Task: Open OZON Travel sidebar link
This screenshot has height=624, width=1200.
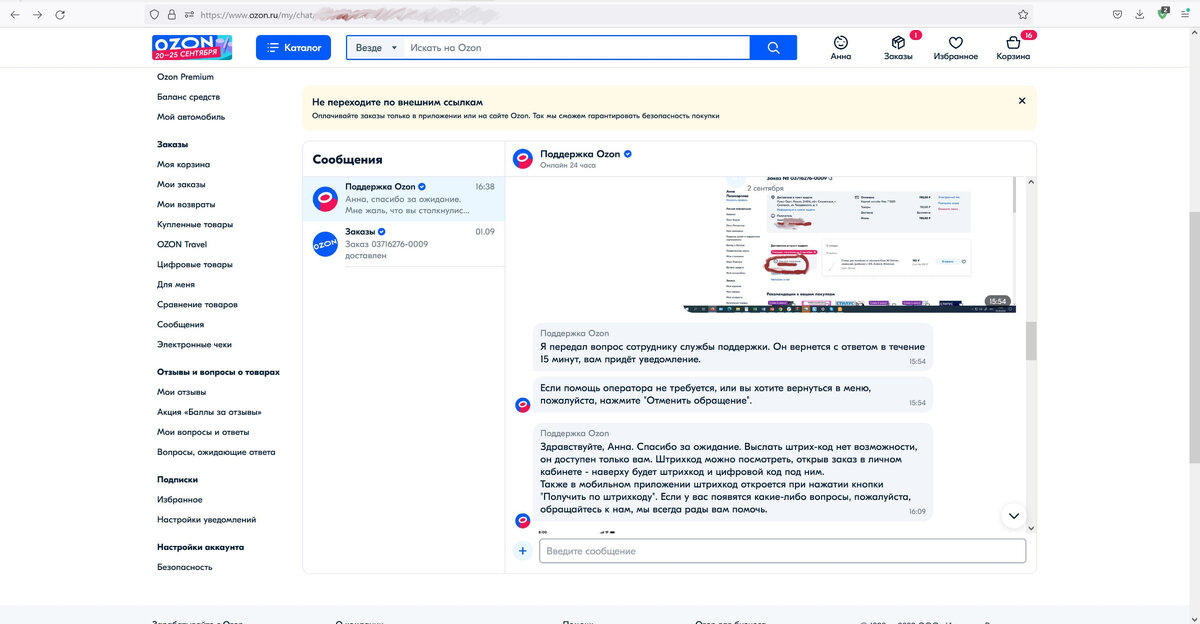Action: coord(182,244)
